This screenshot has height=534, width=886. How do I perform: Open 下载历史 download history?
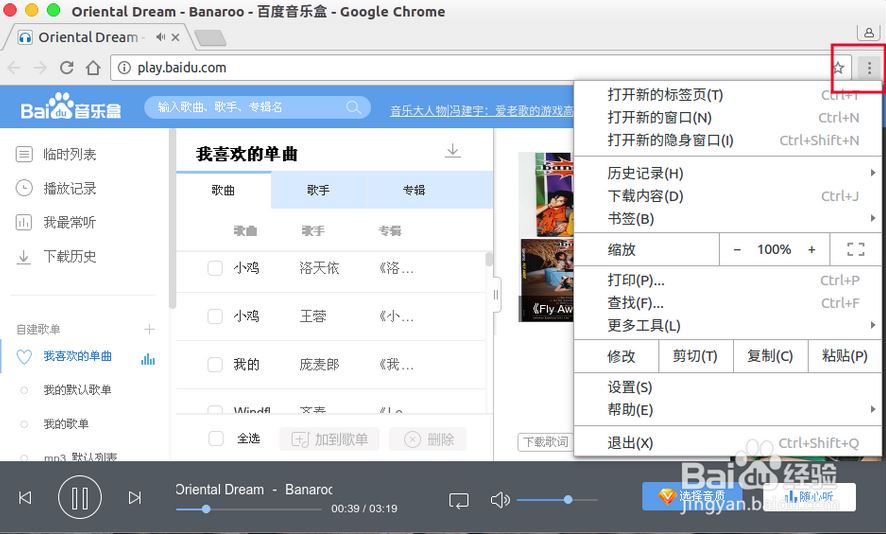(x=70, y=257)
